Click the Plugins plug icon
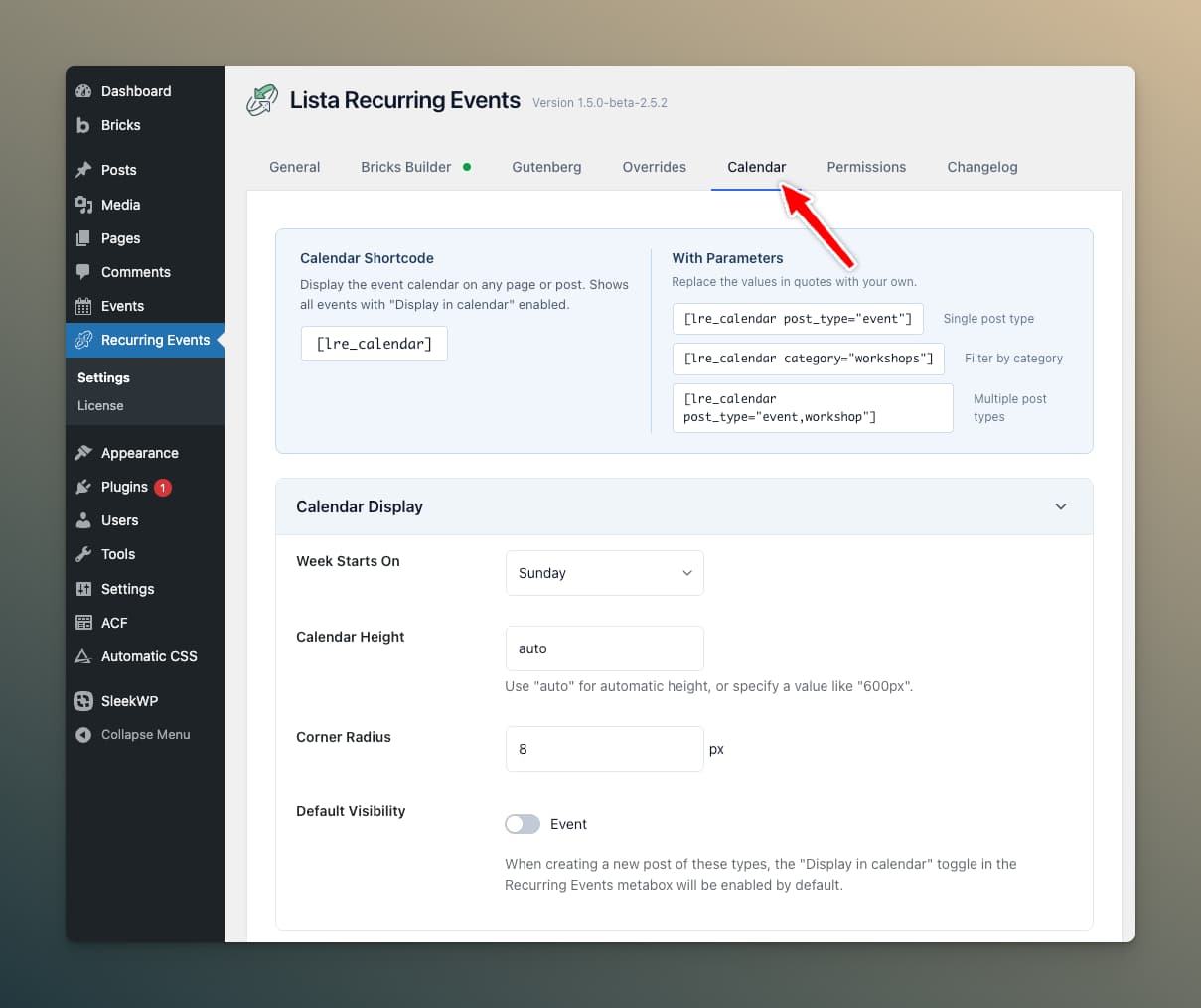 coord(83,487)
